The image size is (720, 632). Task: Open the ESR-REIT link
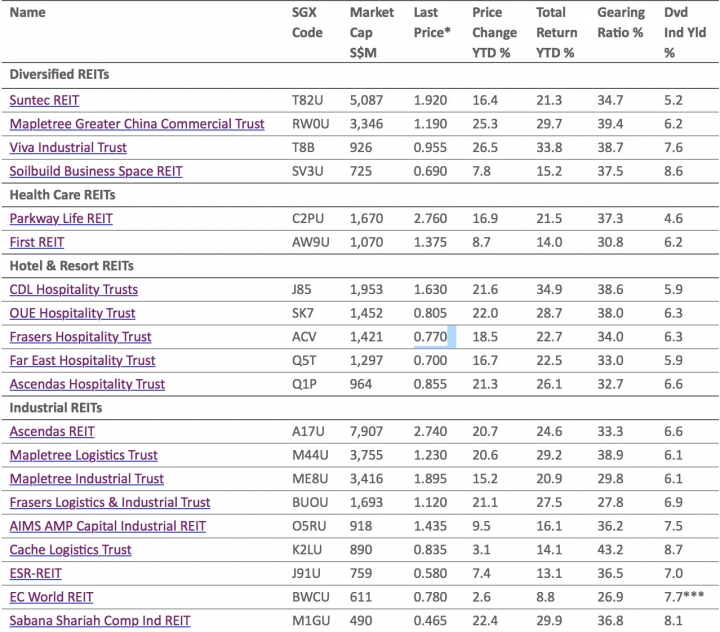(35, 573)
